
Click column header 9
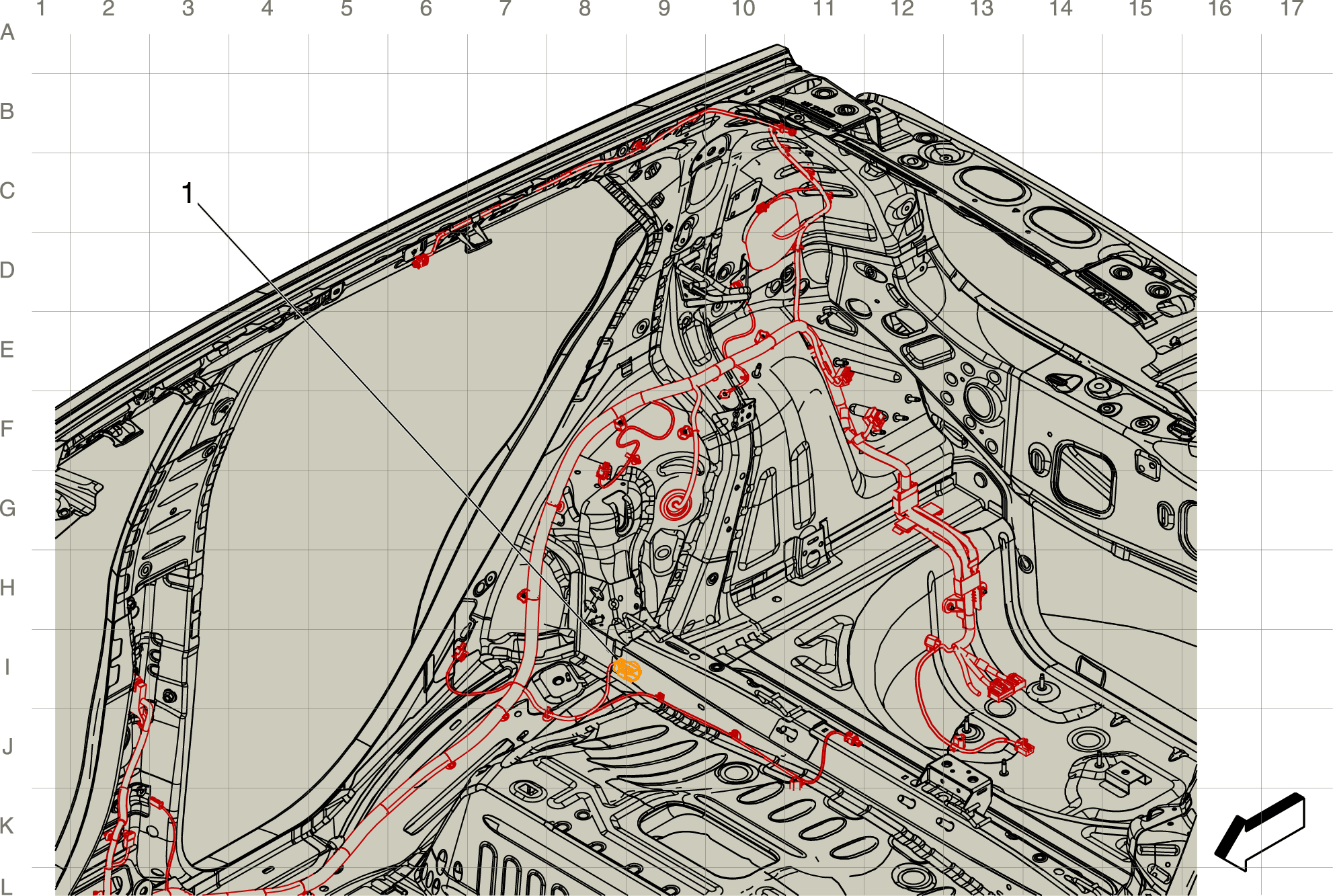(x=664, y=9)
